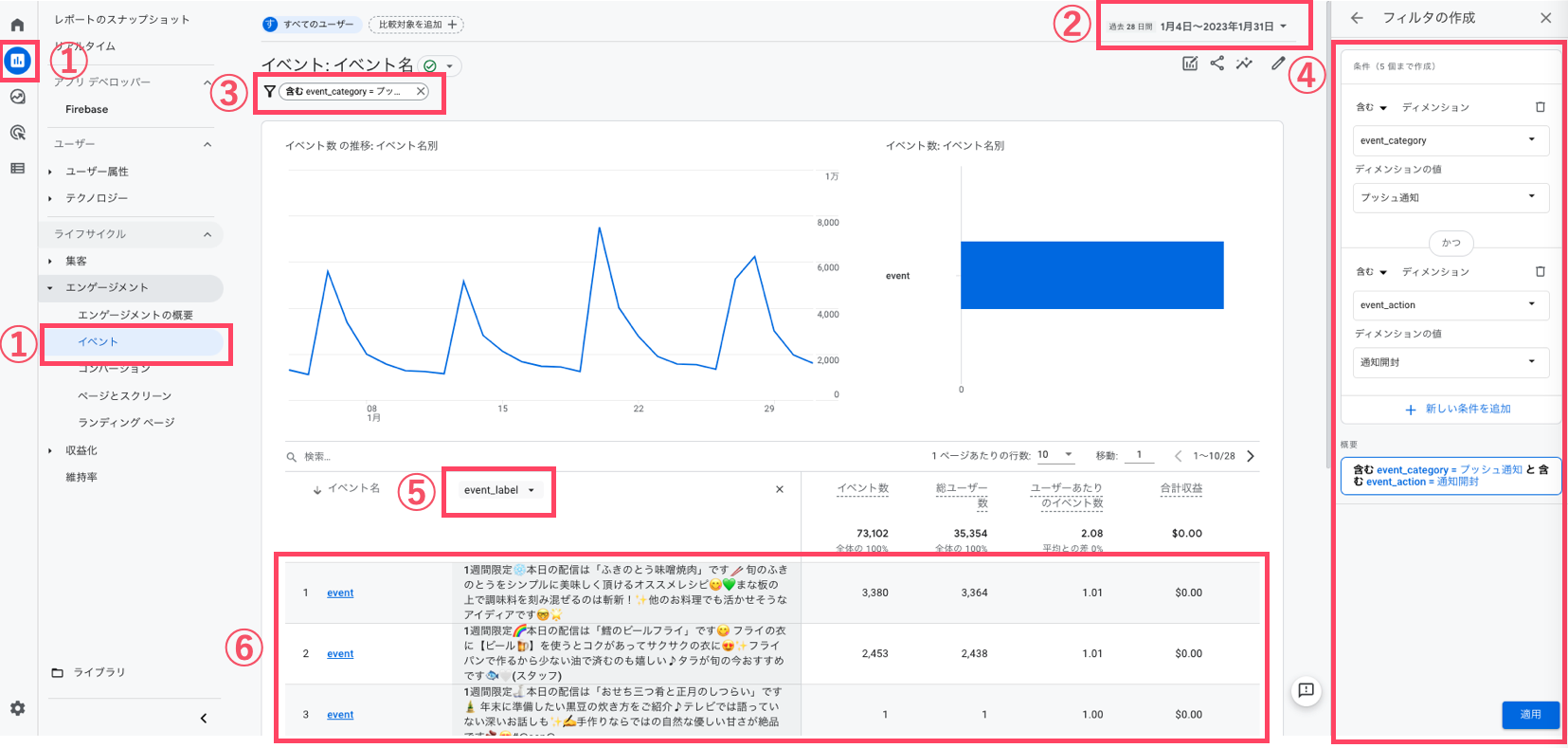
Task: Delete the event_action condition with trash icon
Action: coord(1541,271)
